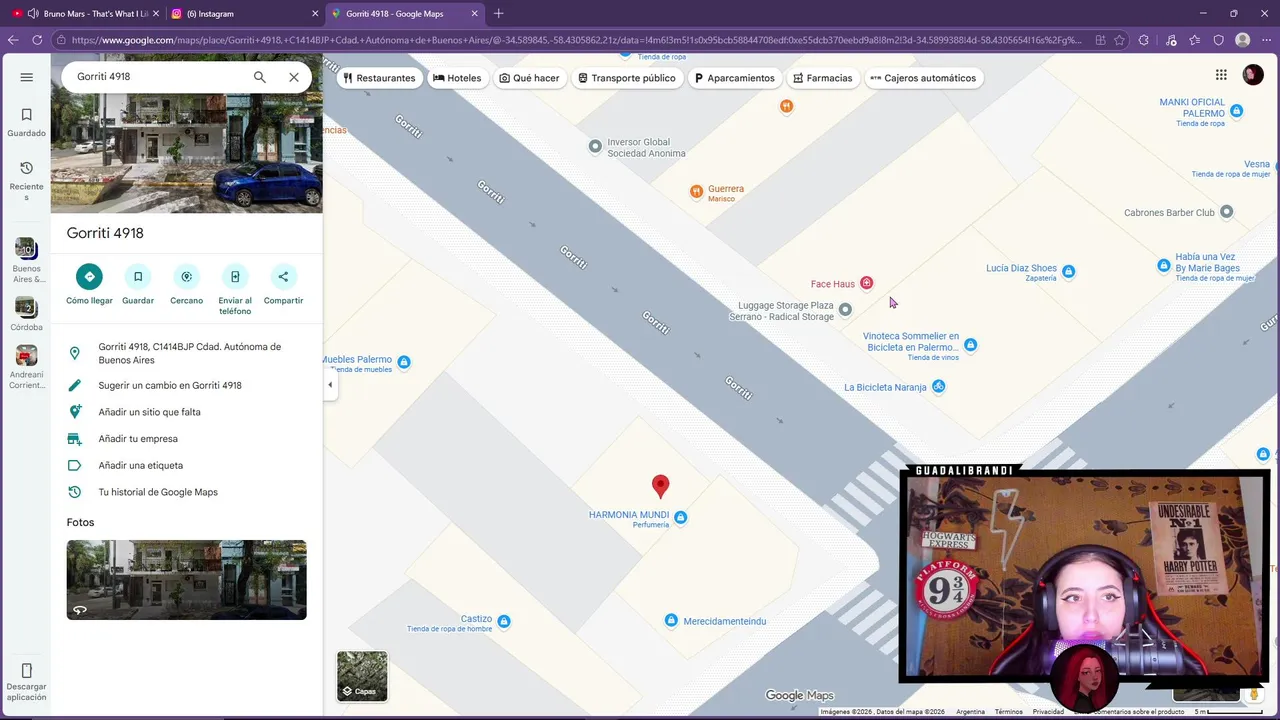Click the Muebles Palermo shop marker
Screen dimensions: 1280x720
click(404, 362)
